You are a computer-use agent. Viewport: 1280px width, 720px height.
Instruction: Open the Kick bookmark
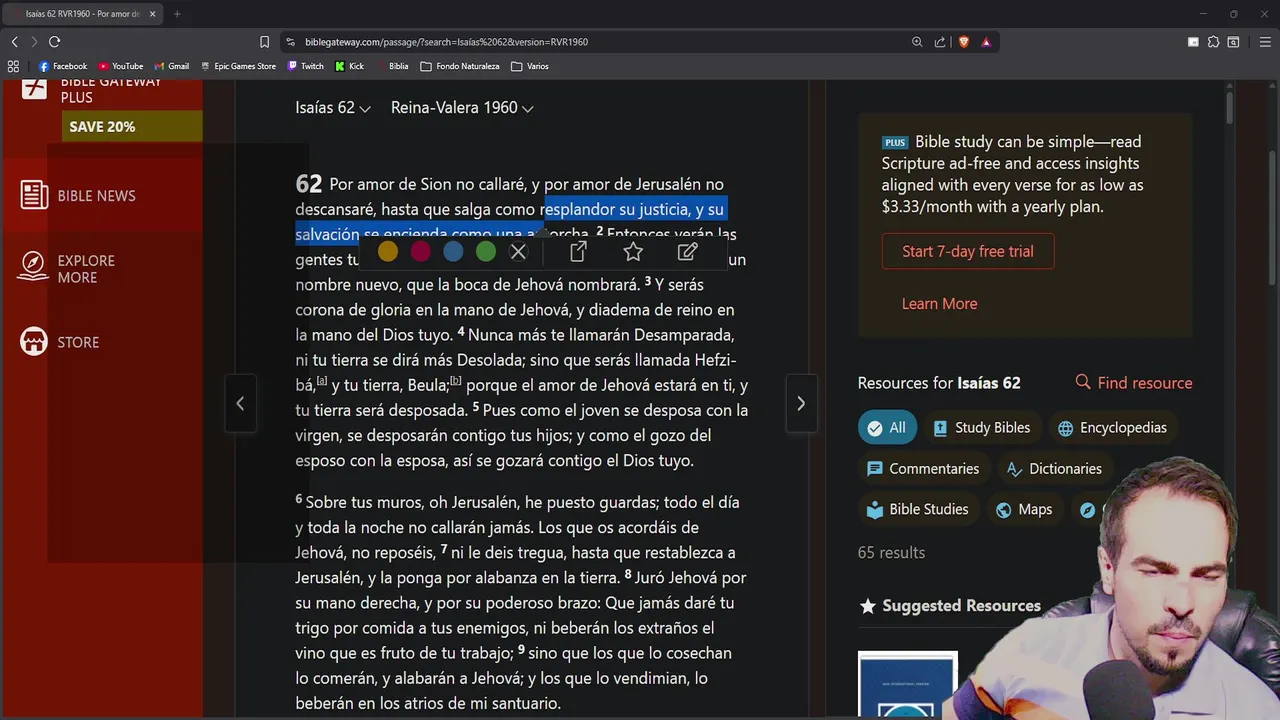point(350,66)
